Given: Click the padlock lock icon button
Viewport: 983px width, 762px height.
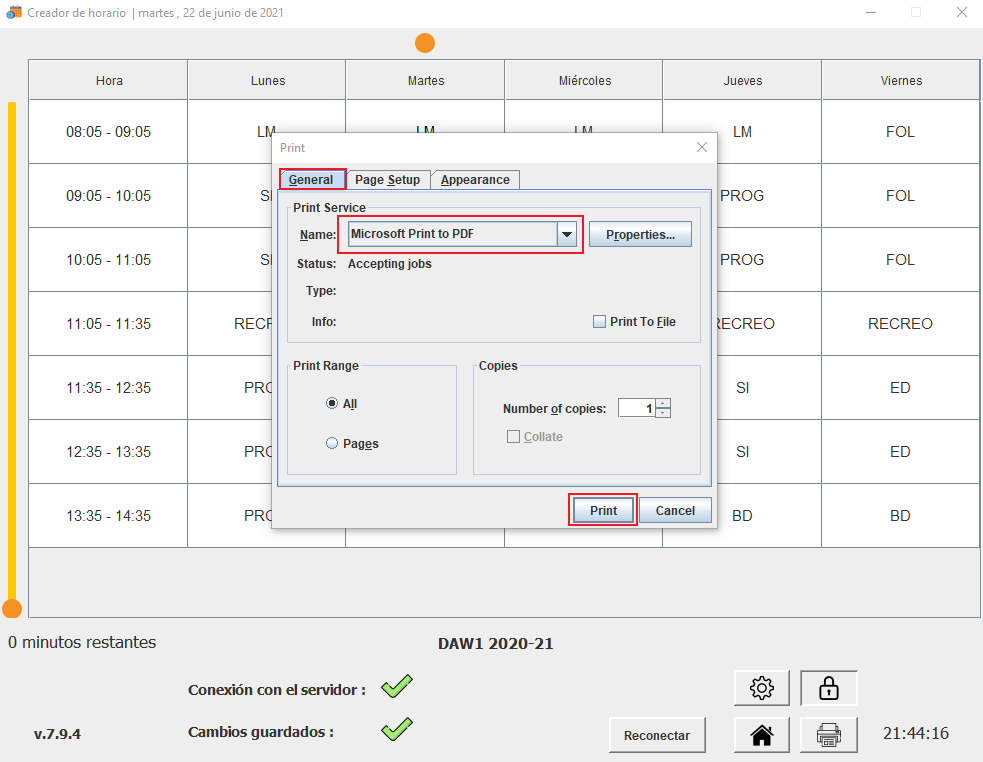Looking at the screenshot, I should click(828, 688).
